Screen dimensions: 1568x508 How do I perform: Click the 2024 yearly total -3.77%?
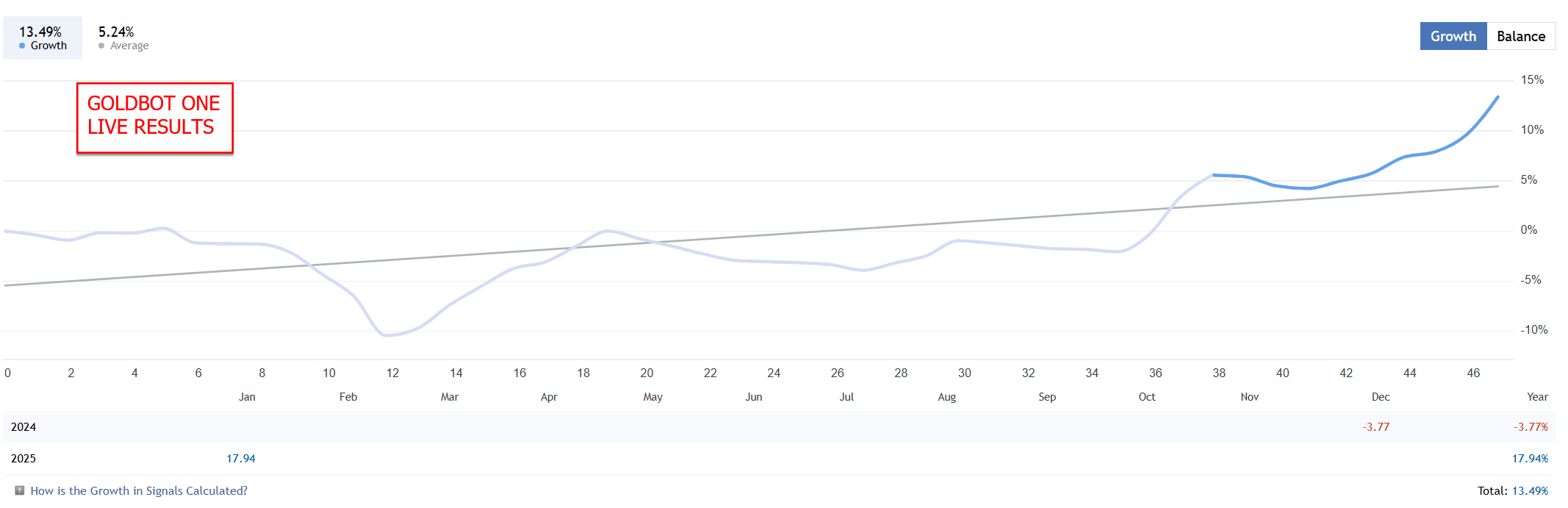point(1530,427)
